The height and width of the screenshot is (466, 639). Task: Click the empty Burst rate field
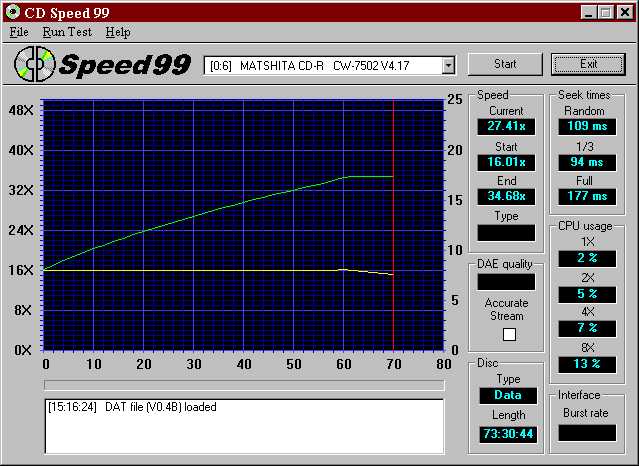(x=587, y=433)
